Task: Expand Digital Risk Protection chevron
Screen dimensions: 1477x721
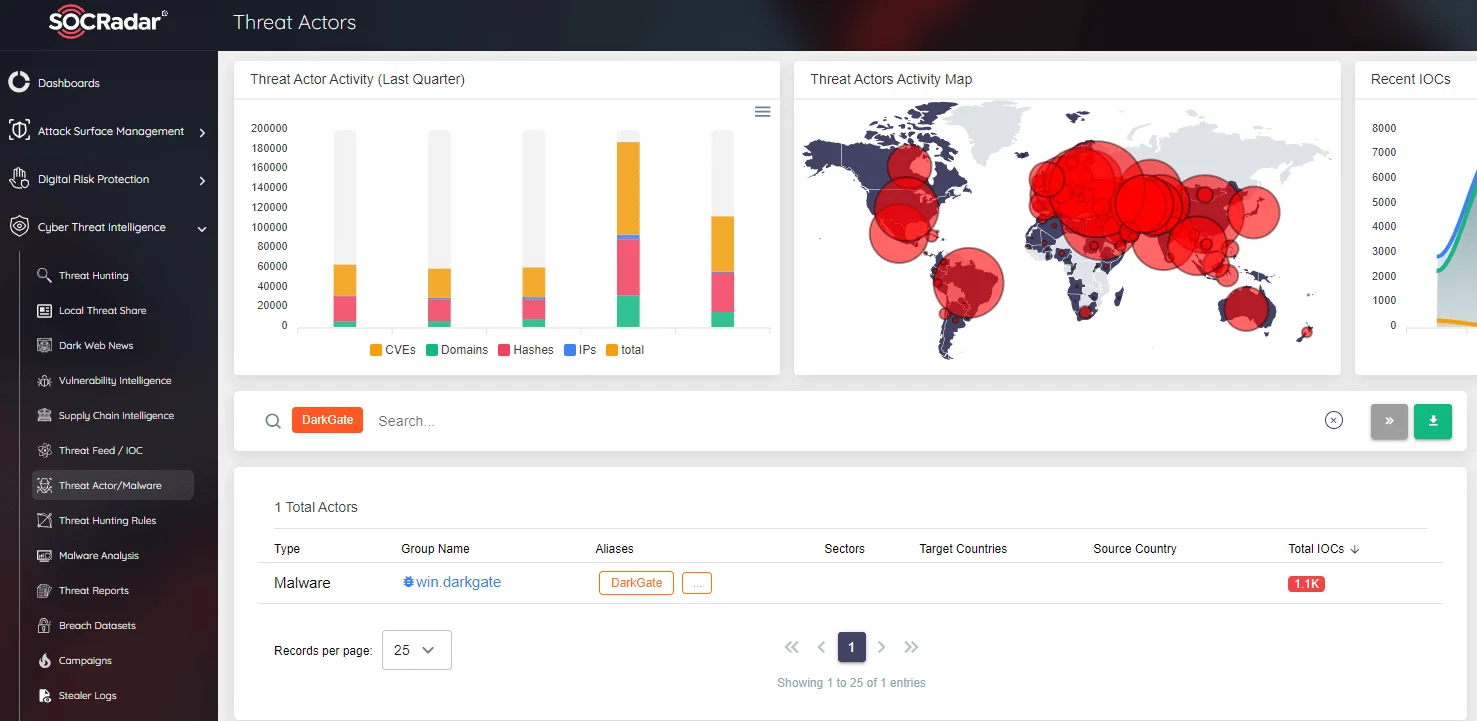Action: click(202, 180)
